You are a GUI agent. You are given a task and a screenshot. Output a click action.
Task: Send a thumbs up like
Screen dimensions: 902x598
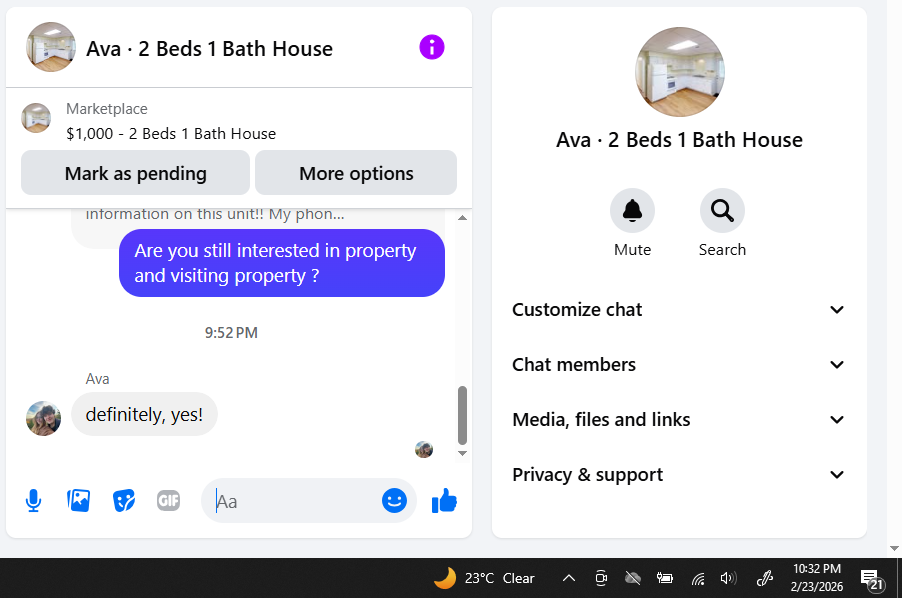pyautogui.click(x=444, y=501)
